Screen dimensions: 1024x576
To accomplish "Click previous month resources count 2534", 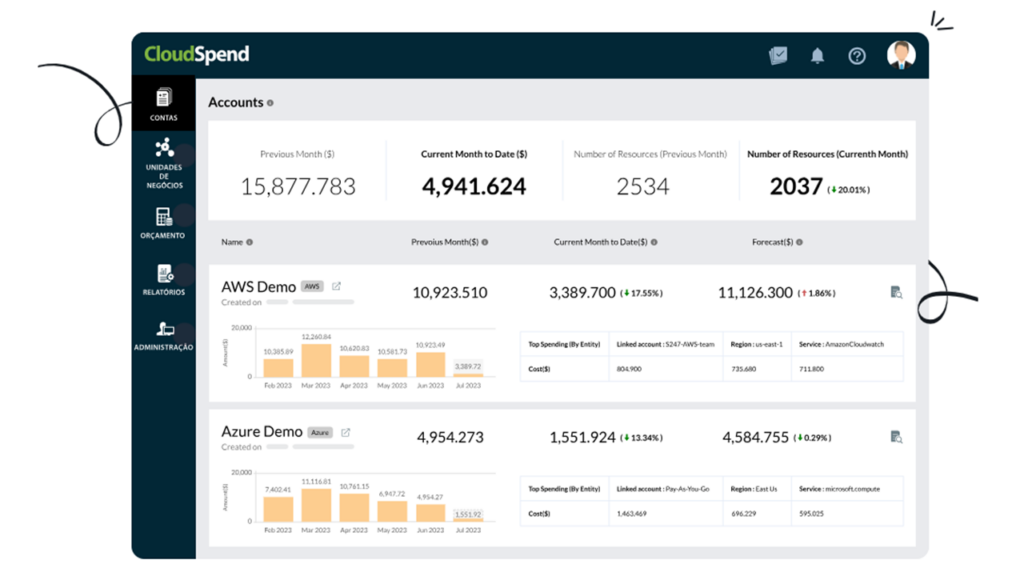I will pos(643,187).
